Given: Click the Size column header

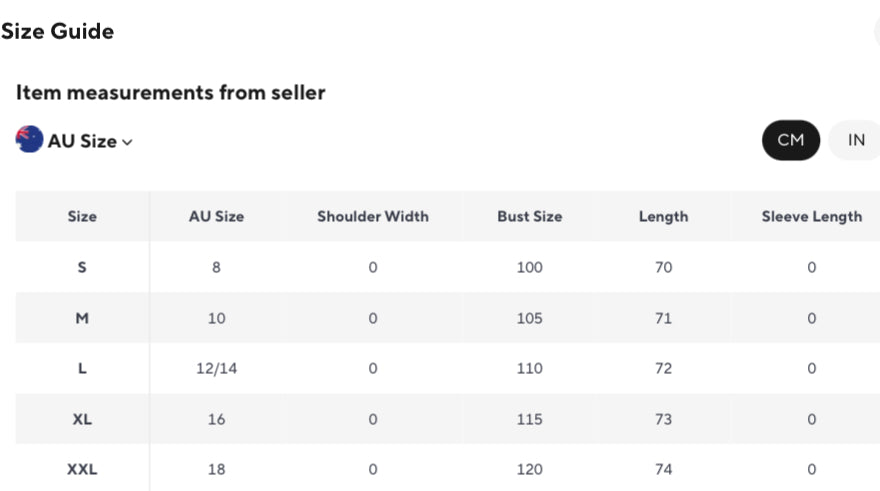Looking at the screenshot, I should tap(82, 216).
